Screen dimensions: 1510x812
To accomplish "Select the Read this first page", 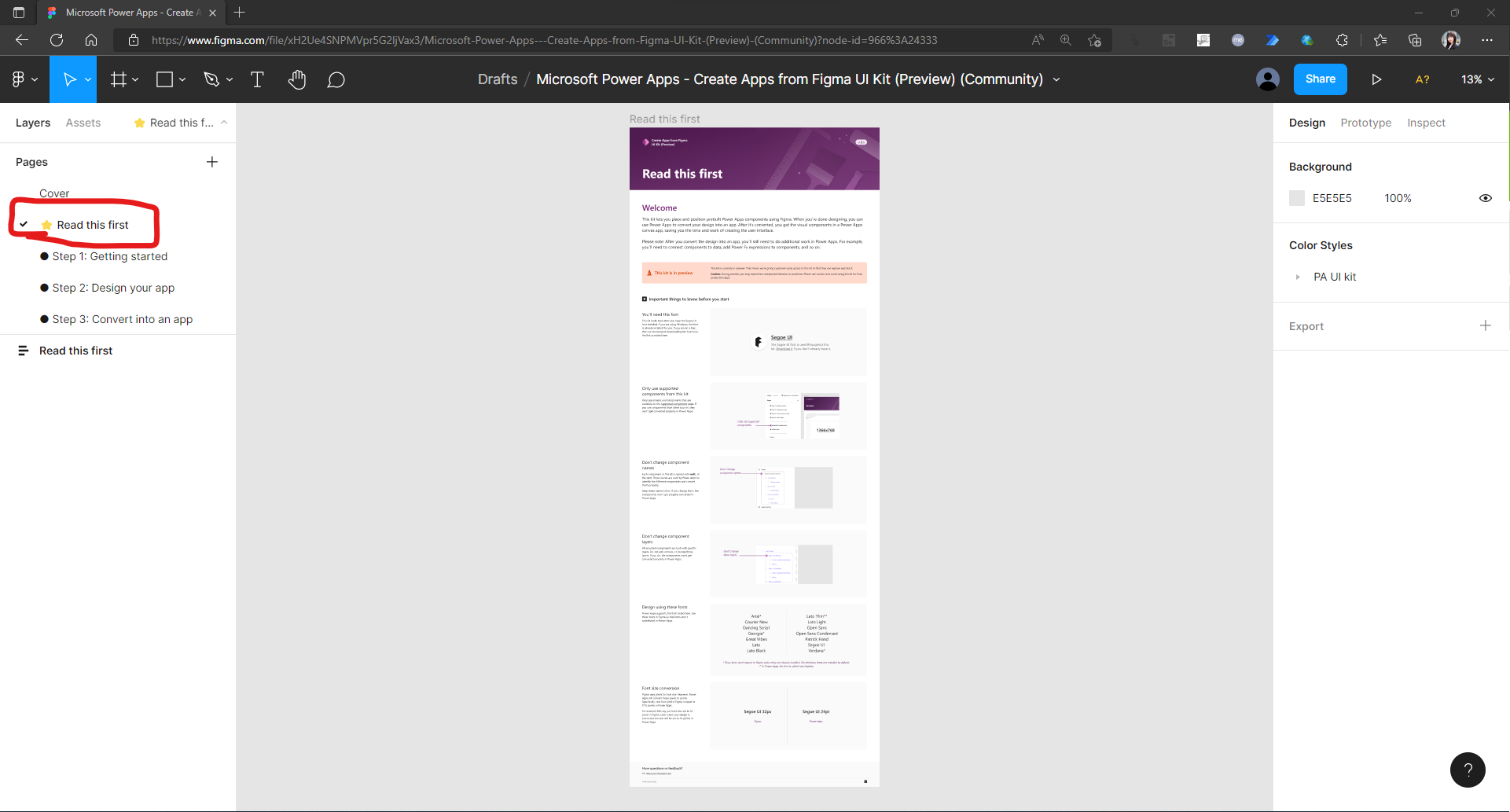I will click(93, 225).
